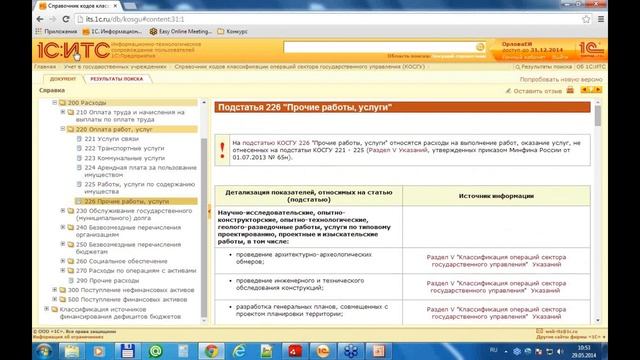Open Раздел V link for архитектурно-археологических обмеров row

tap(496, 261)
